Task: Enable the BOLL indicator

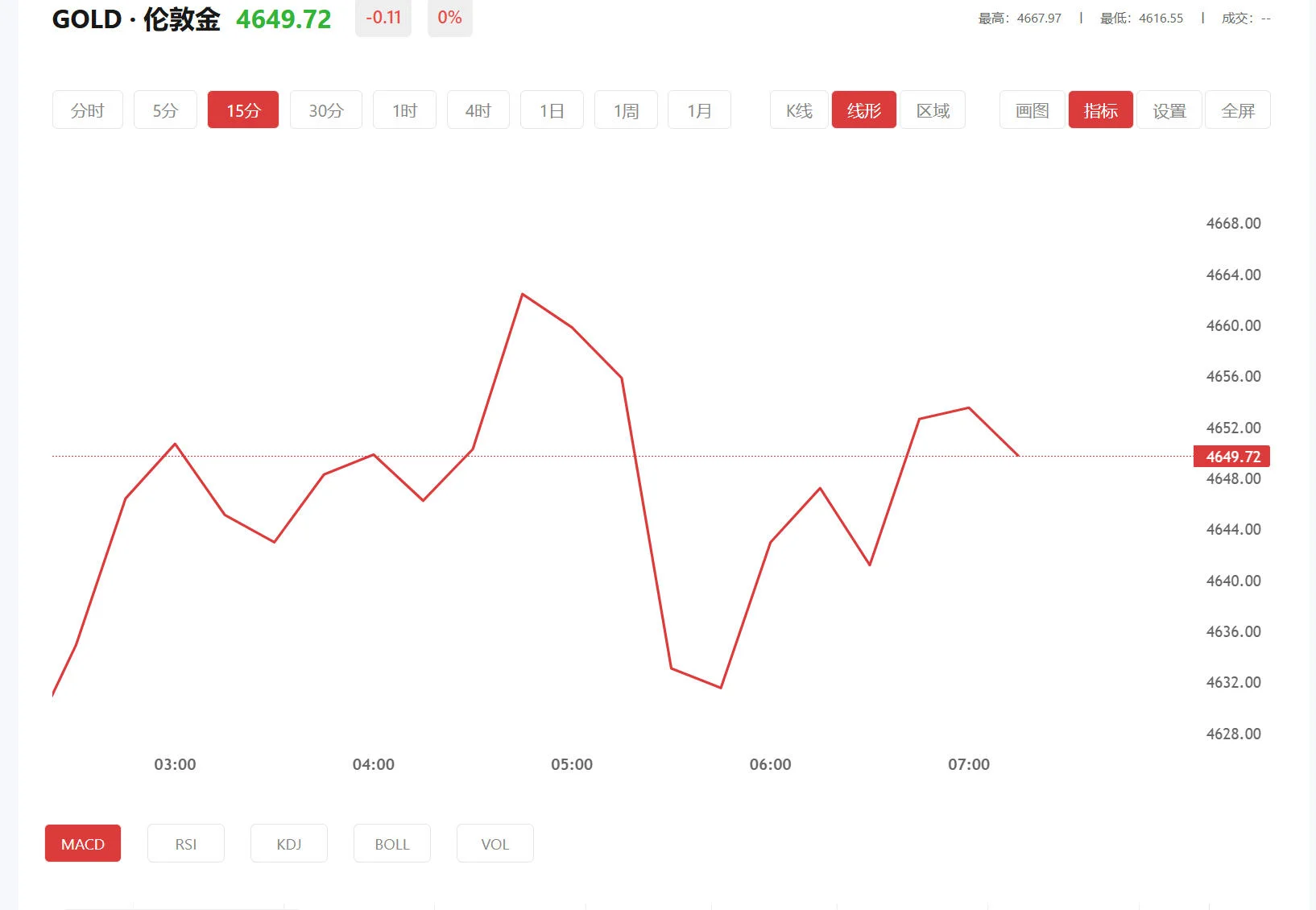Action: (391, 843)
